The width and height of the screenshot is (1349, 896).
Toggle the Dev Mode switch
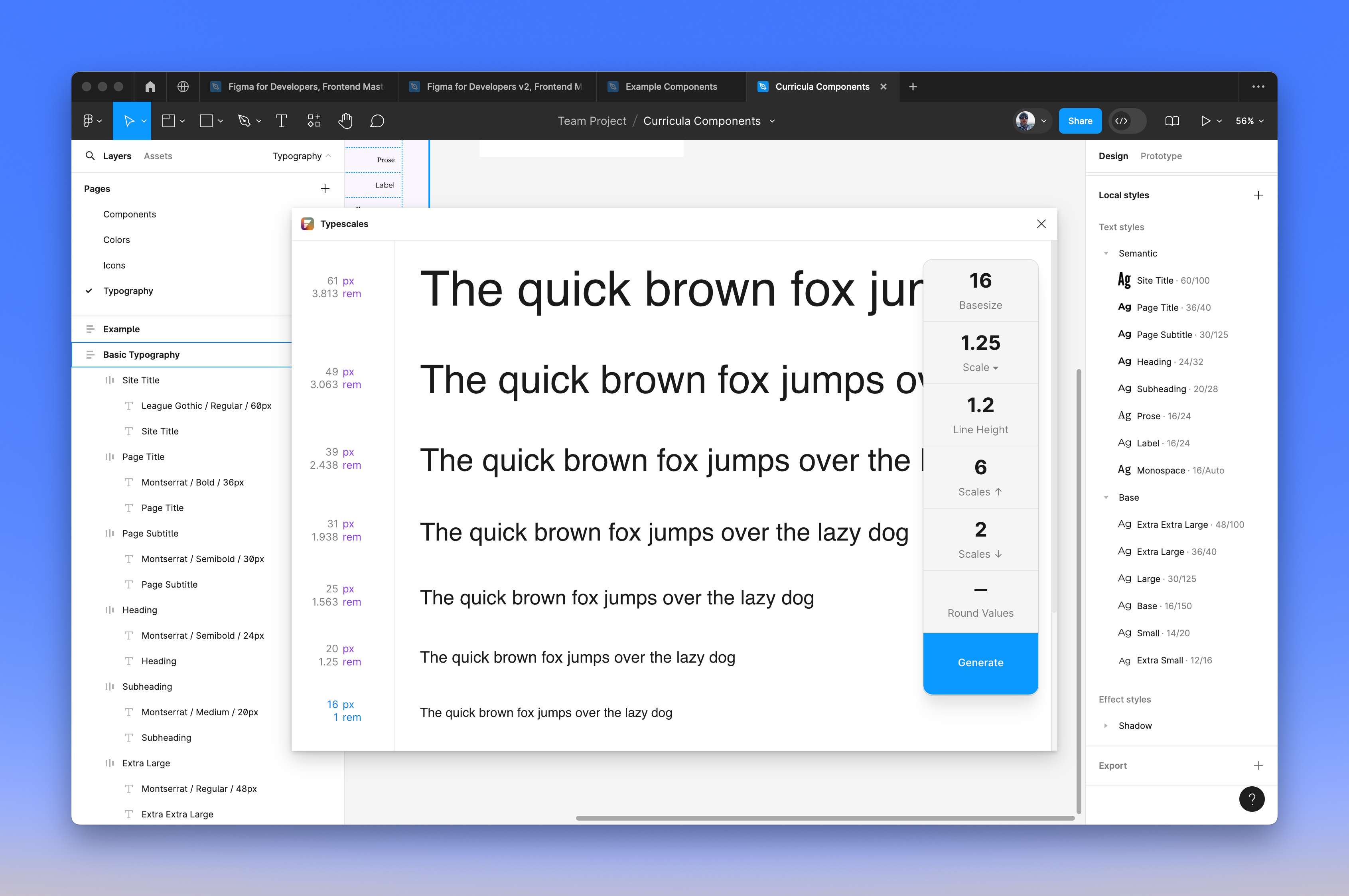click(x=1122, y=120)
